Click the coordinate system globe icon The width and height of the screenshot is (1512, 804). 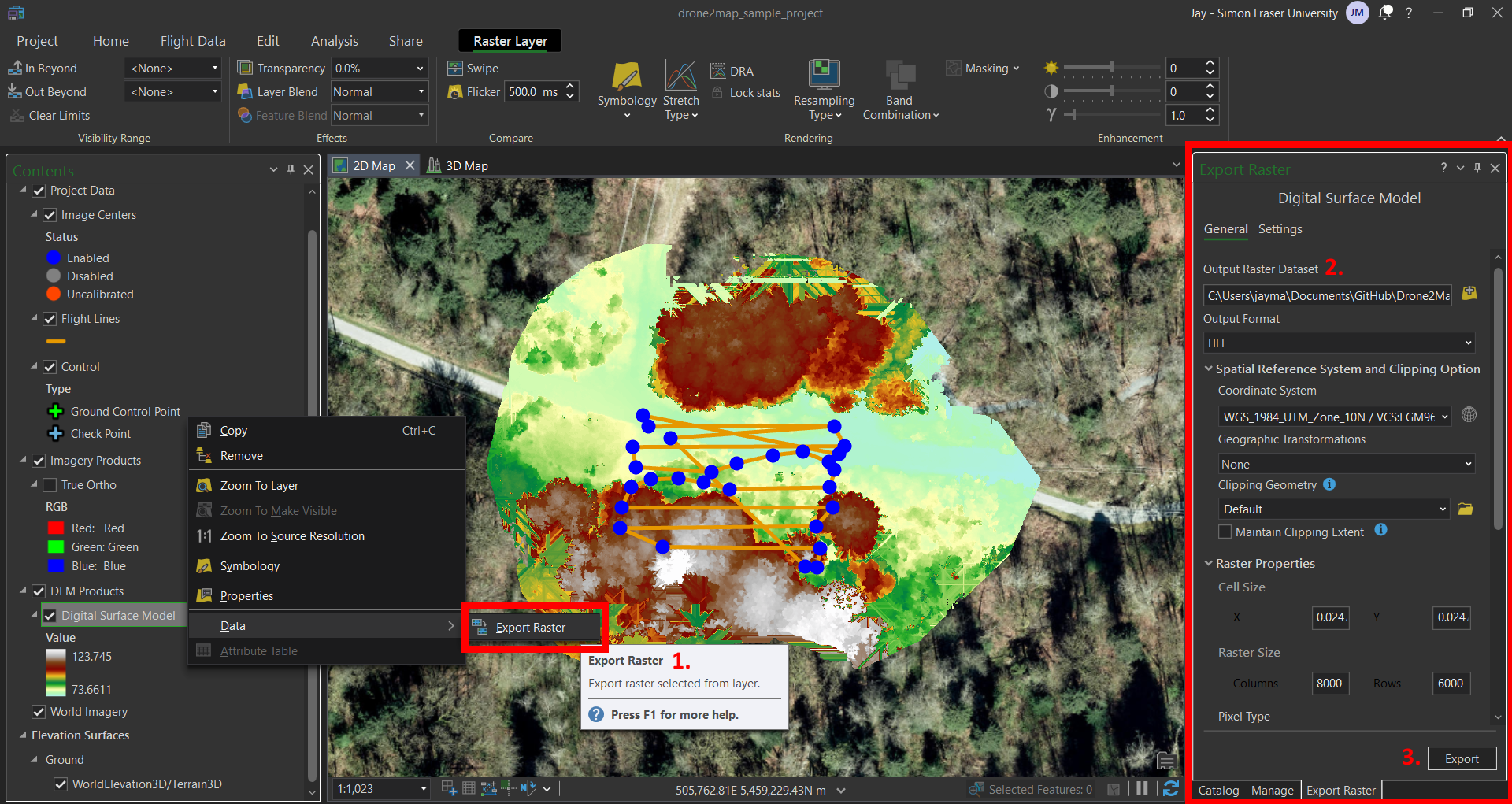1469,415
